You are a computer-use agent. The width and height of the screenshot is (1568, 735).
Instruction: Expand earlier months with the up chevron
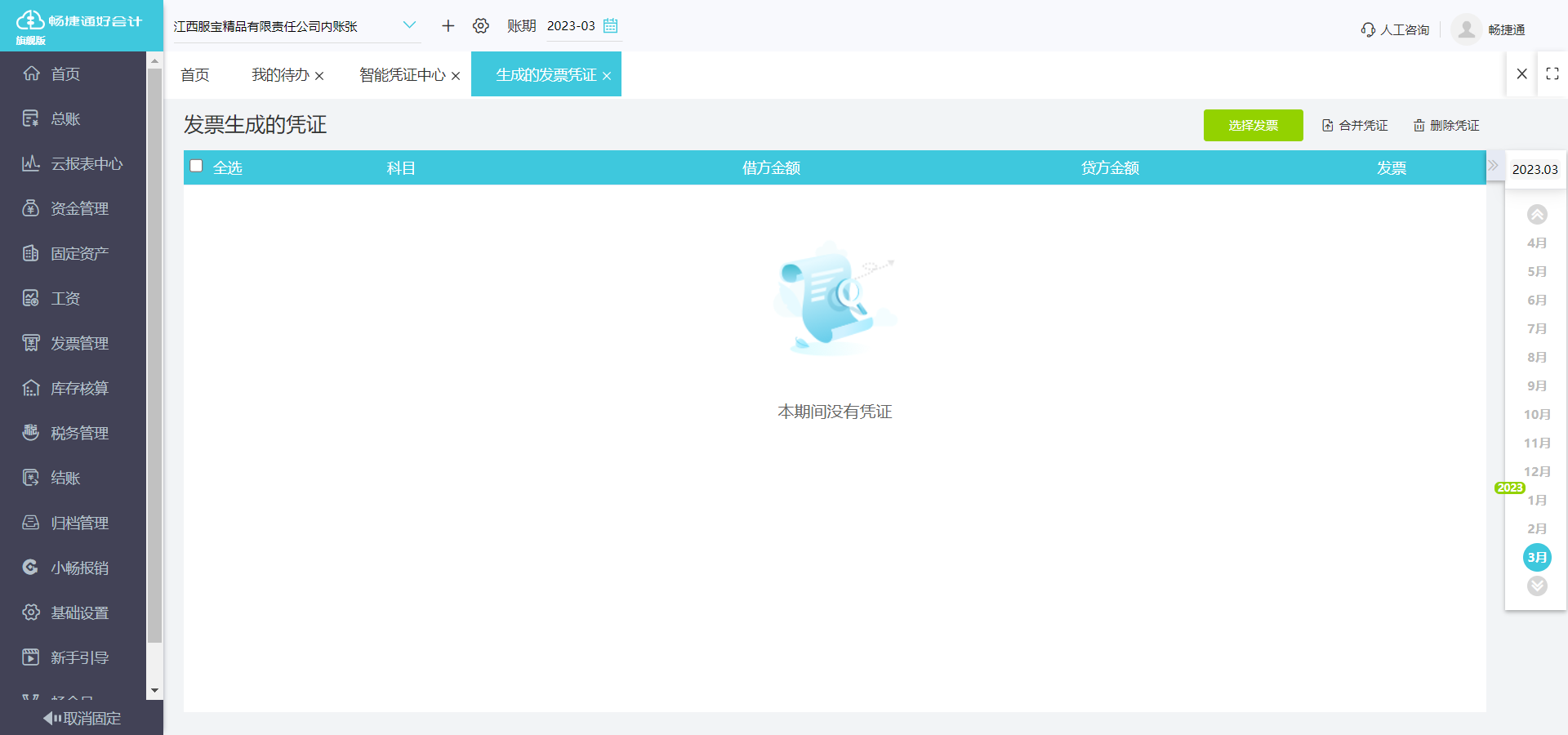pyautogui.click(x=1538, y=214)
